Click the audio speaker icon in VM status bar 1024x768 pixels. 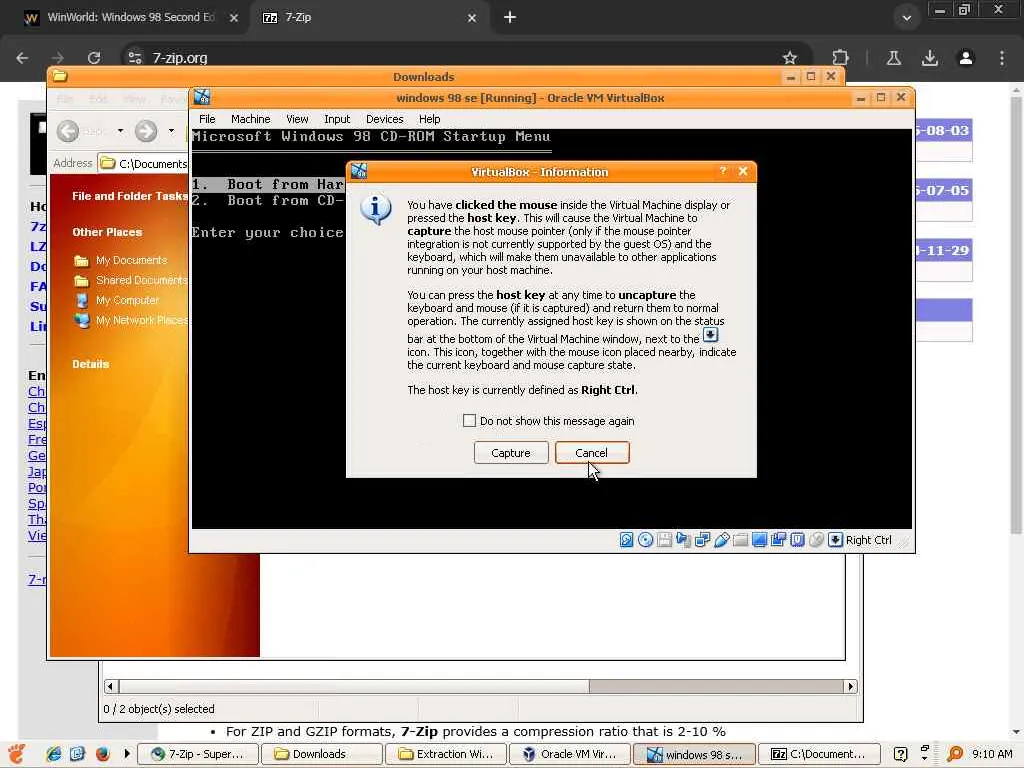[683, 539]
